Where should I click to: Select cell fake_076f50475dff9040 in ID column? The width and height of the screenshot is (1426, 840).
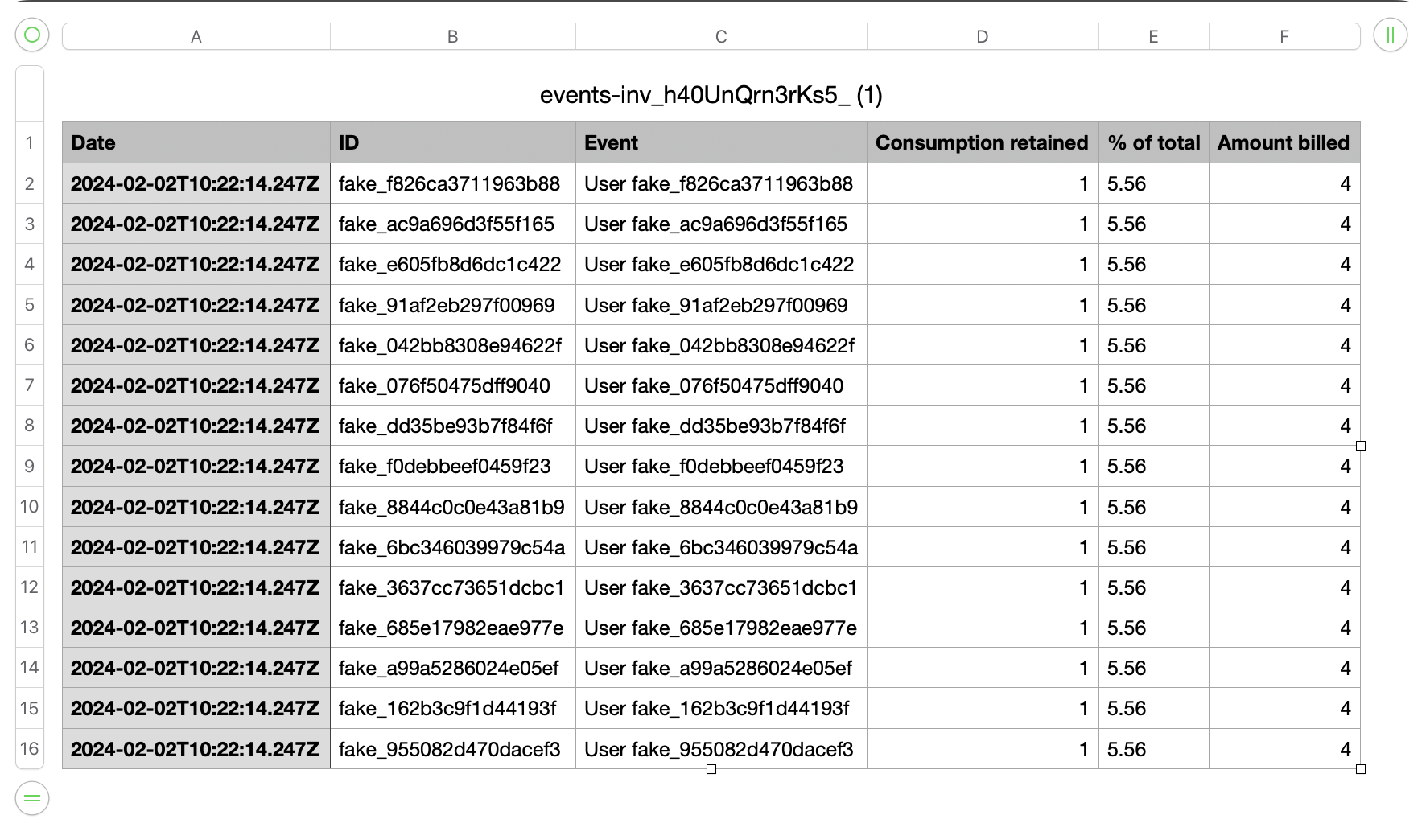click(x=453, y=385)
